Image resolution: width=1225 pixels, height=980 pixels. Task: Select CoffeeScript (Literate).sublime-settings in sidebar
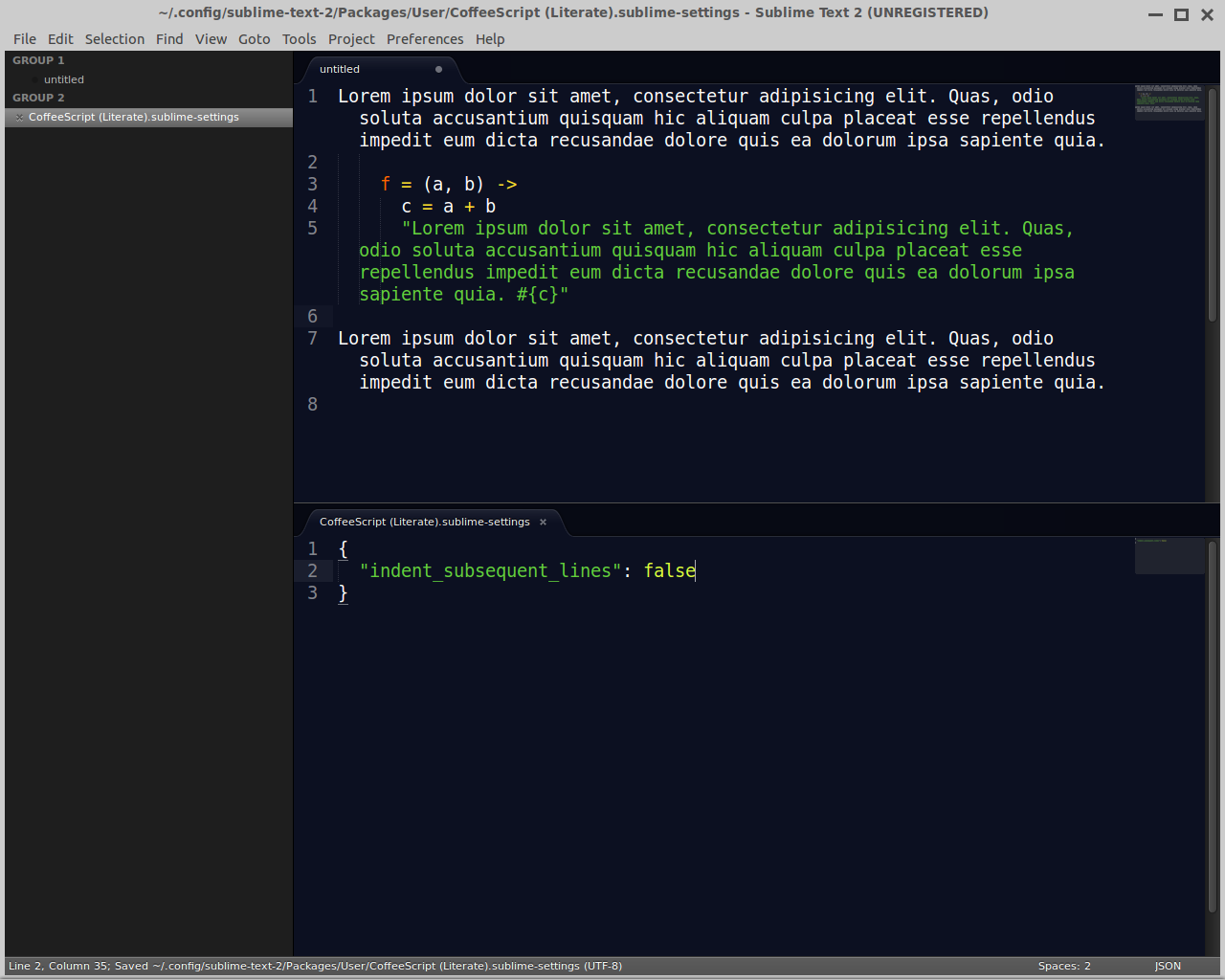[x=148, y=117]
